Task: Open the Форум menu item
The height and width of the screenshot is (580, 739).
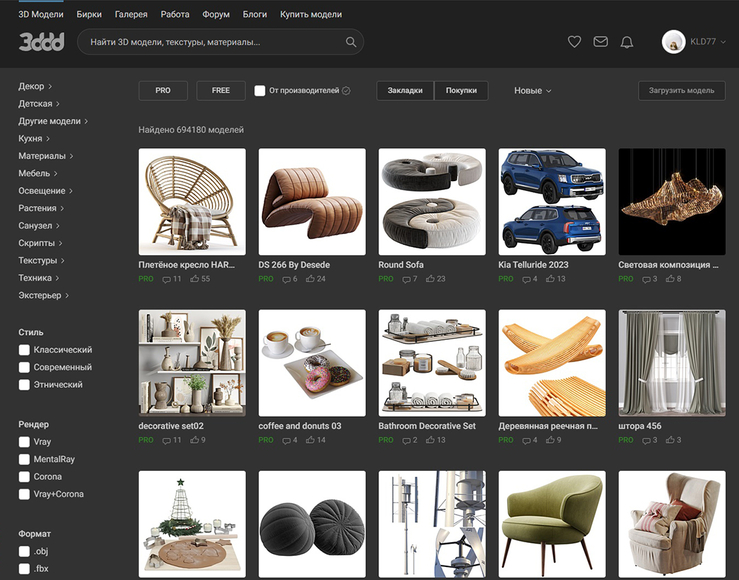Action: [216, 14]
